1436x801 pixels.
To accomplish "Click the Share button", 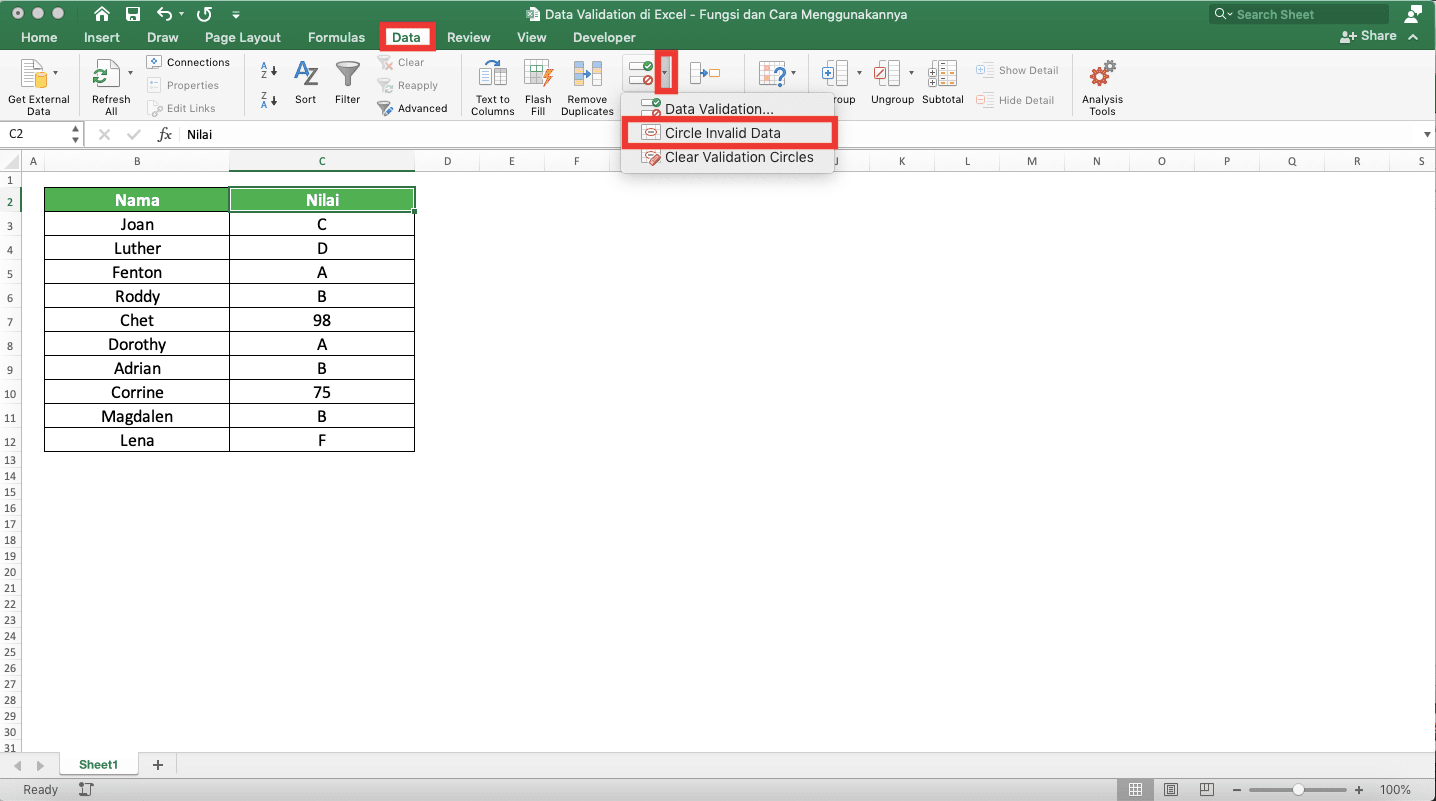I will 1368,36.
